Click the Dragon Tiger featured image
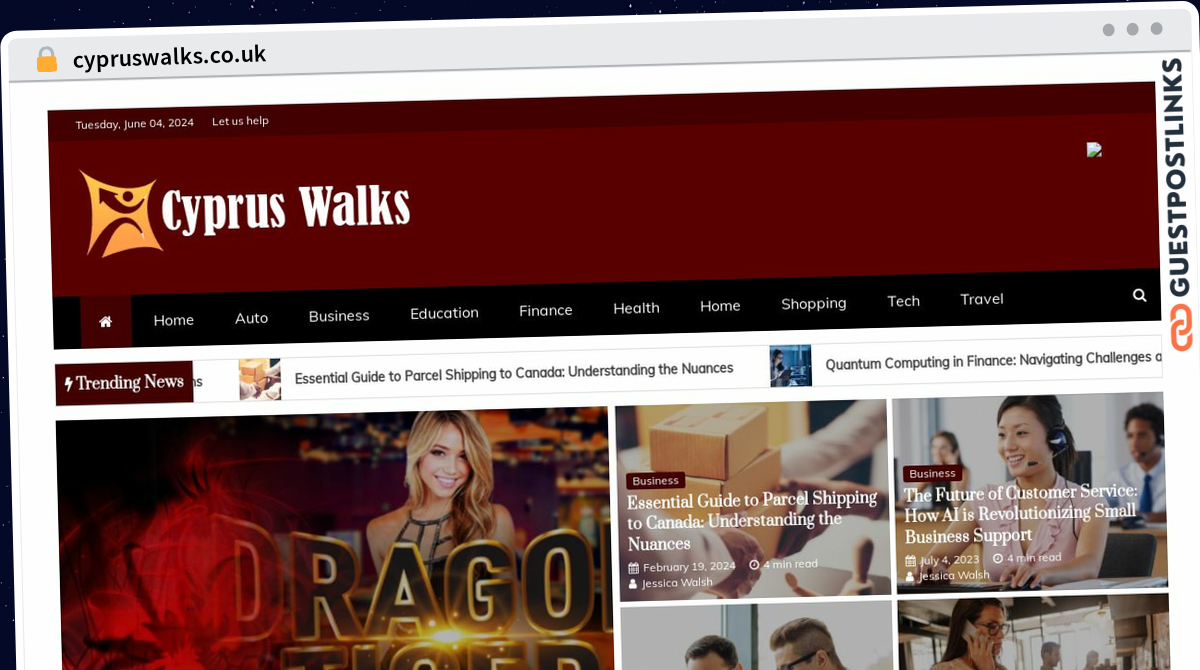Viewport: 1200px width, 670px height. [x=334, y=540]
